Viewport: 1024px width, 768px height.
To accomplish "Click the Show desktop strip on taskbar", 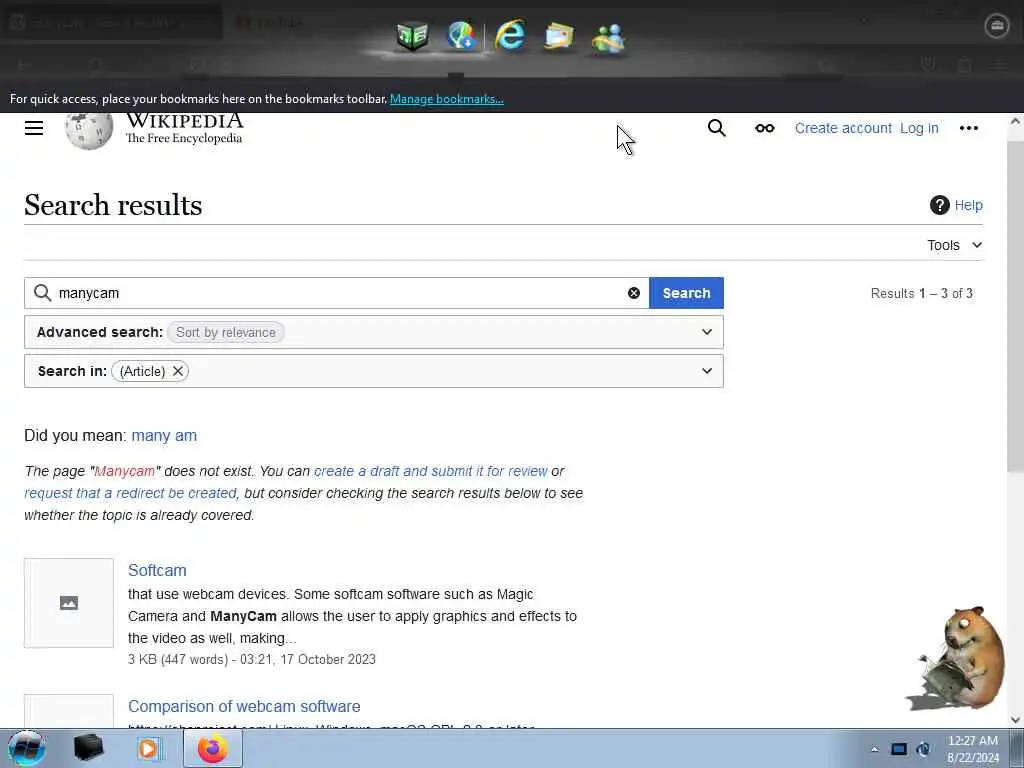I will [x=1017, y=748].
